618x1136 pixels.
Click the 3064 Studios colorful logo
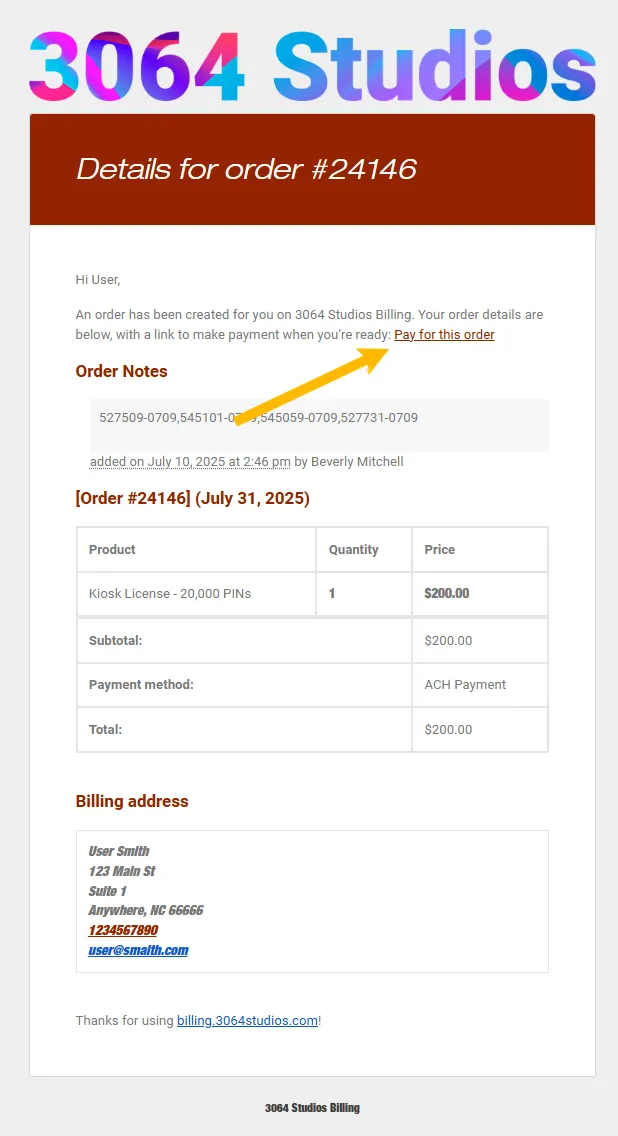coord(312,66)
